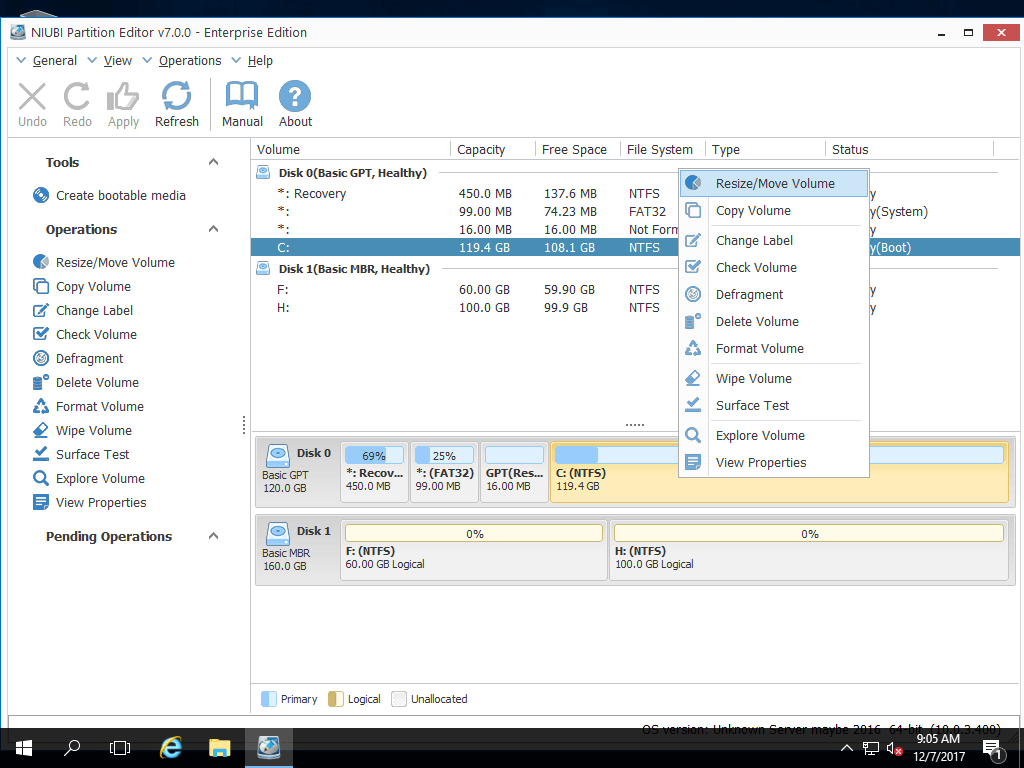Click the Redo toolbar icon
1024x768 pixels.
coord(76,96)
